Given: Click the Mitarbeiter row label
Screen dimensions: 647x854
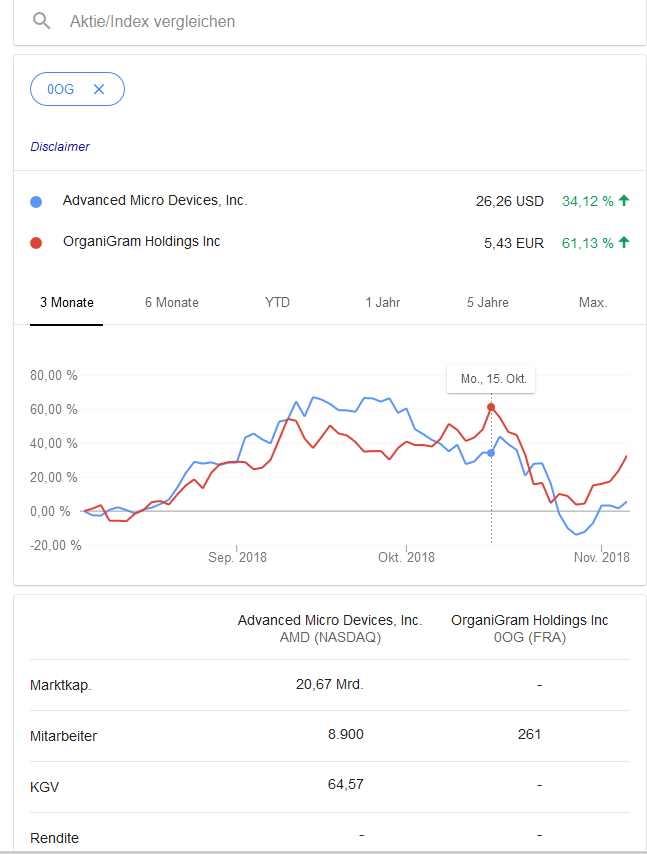Looking at the screenshot, I should coord(63,736).
